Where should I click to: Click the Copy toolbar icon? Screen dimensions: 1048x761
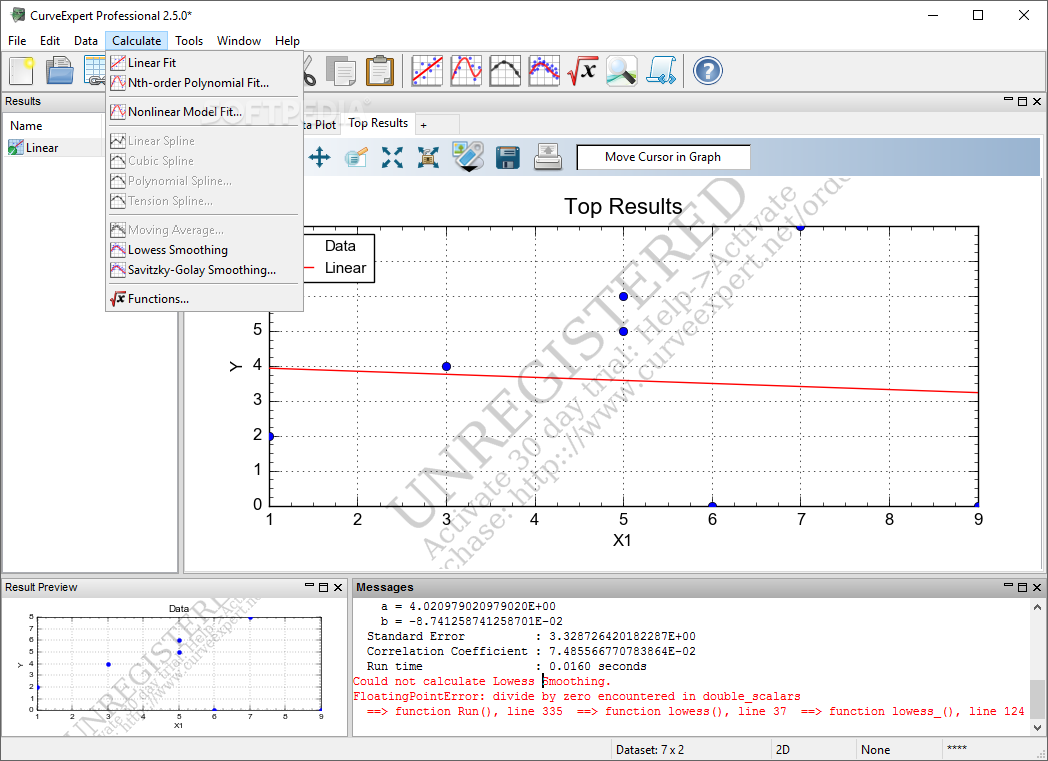(341, 71)
